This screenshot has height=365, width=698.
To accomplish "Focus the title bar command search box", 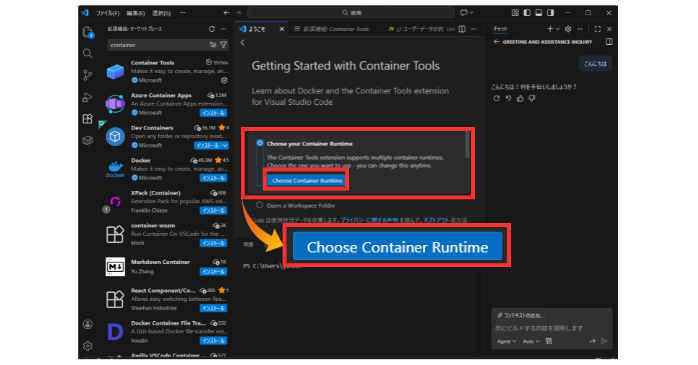I will 351,13.
